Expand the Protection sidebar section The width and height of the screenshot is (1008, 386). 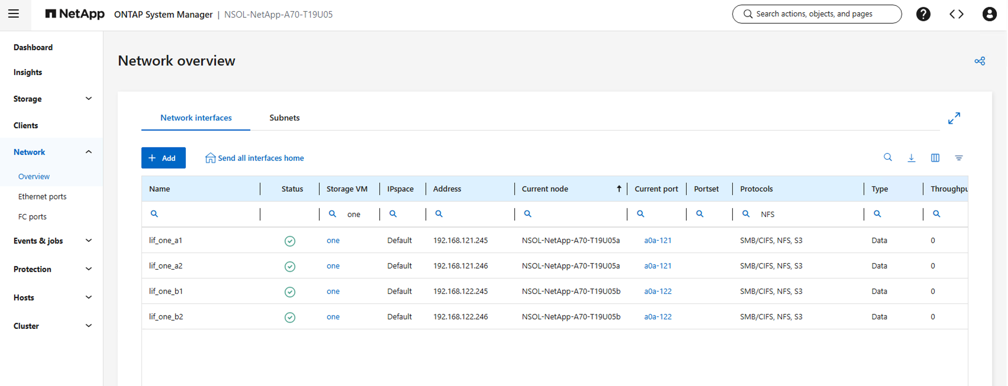pyautogui.click(x=89, y=269)
